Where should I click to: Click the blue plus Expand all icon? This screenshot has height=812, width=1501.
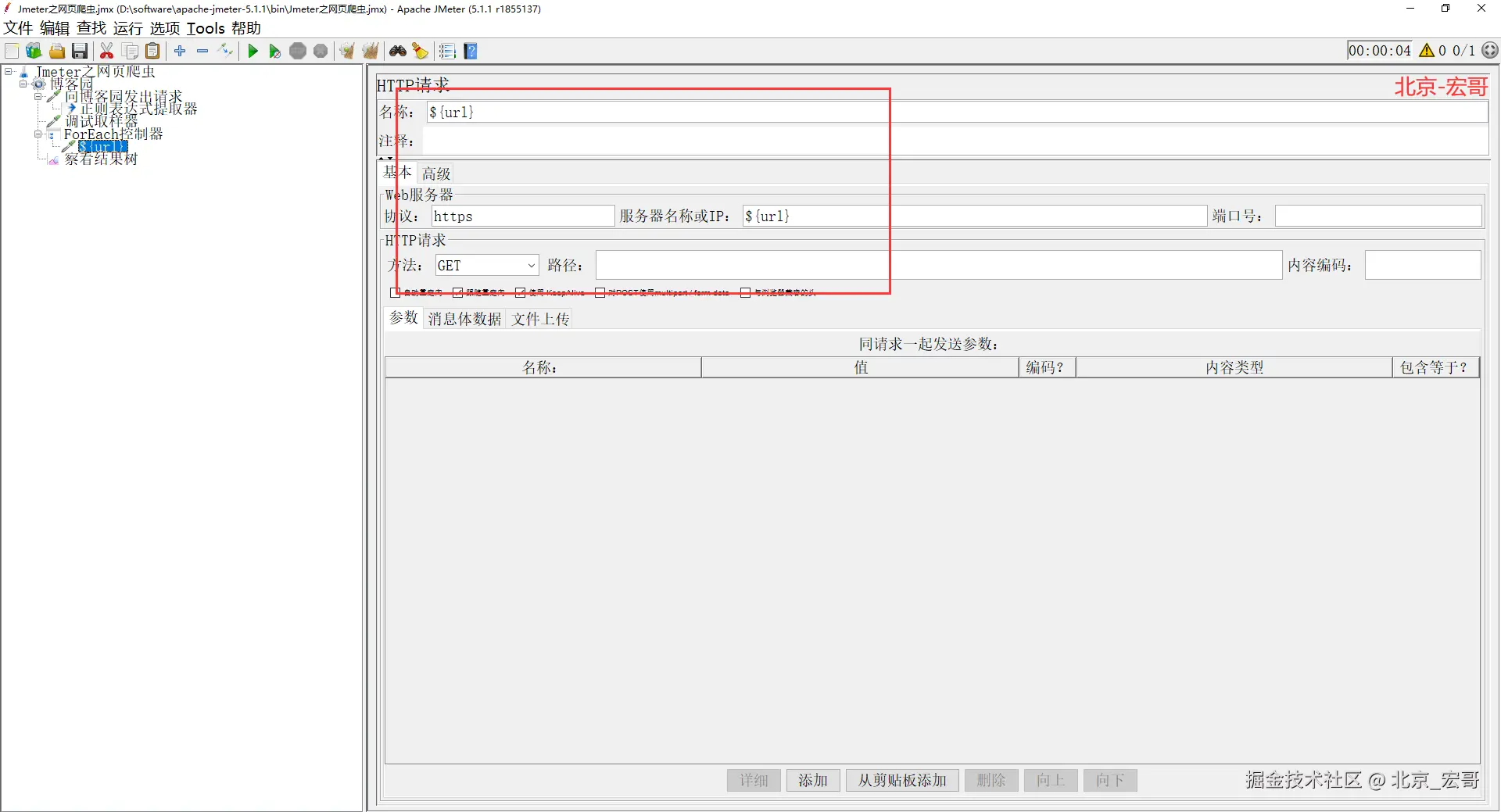click(x=180, y=51)
